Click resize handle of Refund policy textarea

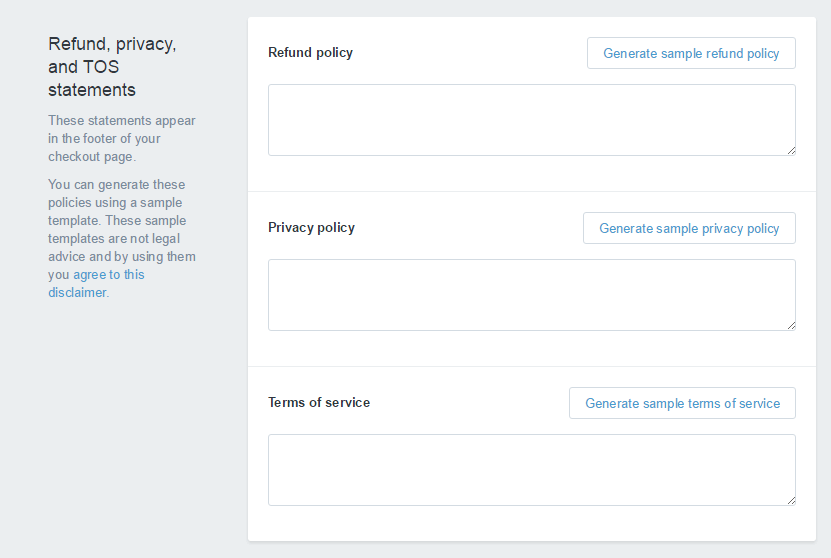pyautogui.click(x=791, y=150)
